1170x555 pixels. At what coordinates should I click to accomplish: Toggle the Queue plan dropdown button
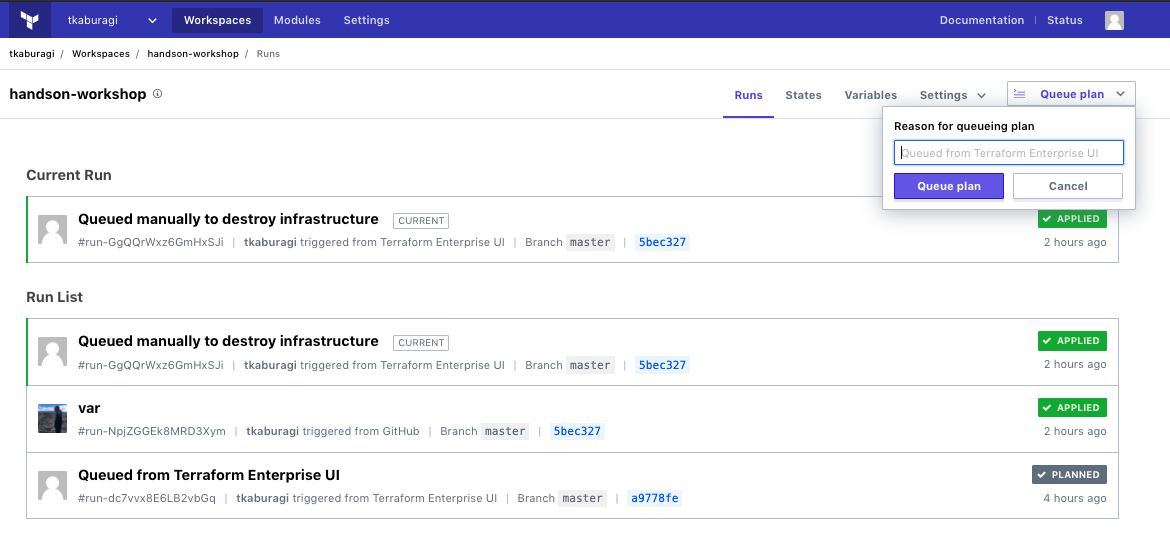[1071, 94]
